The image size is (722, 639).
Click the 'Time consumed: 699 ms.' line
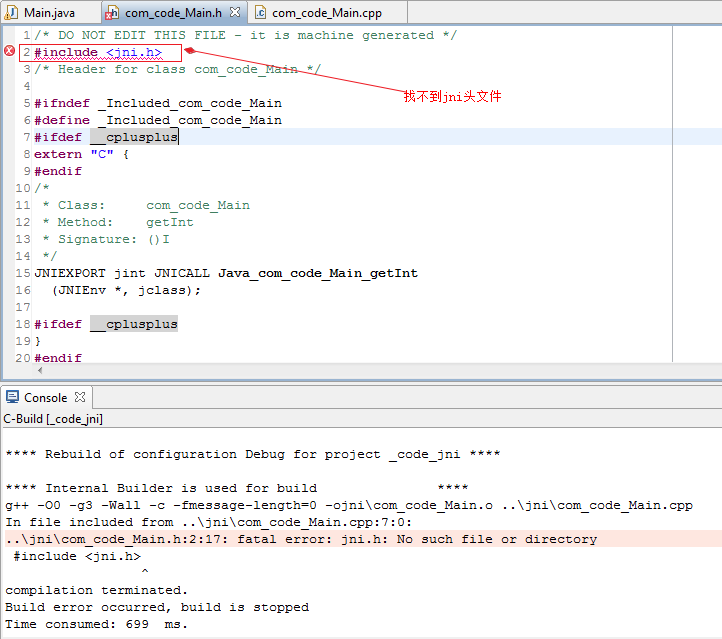tap(97, 624)
